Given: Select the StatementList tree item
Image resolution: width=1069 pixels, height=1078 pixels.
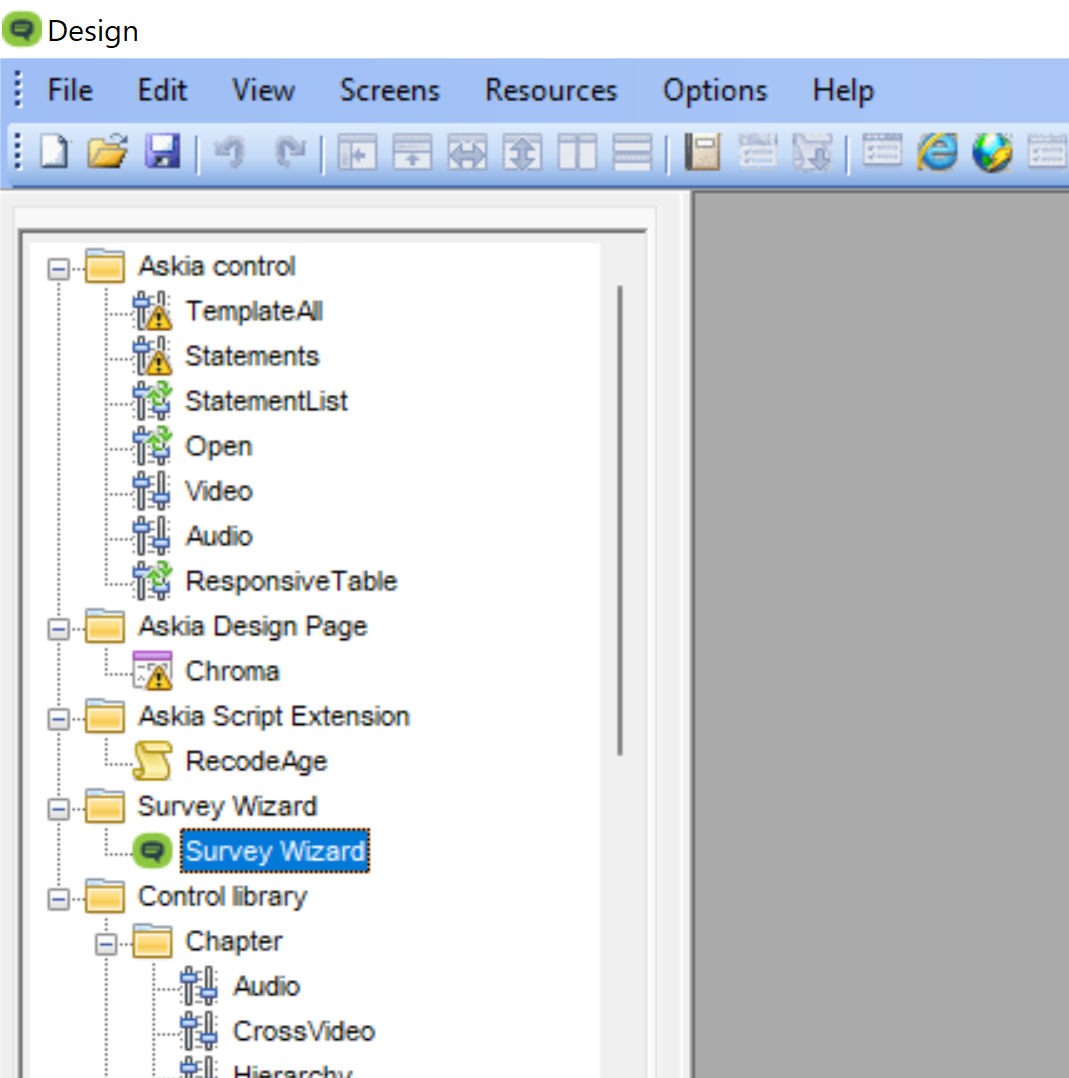Looking at the screenshot, I should [x=267, y=401].
